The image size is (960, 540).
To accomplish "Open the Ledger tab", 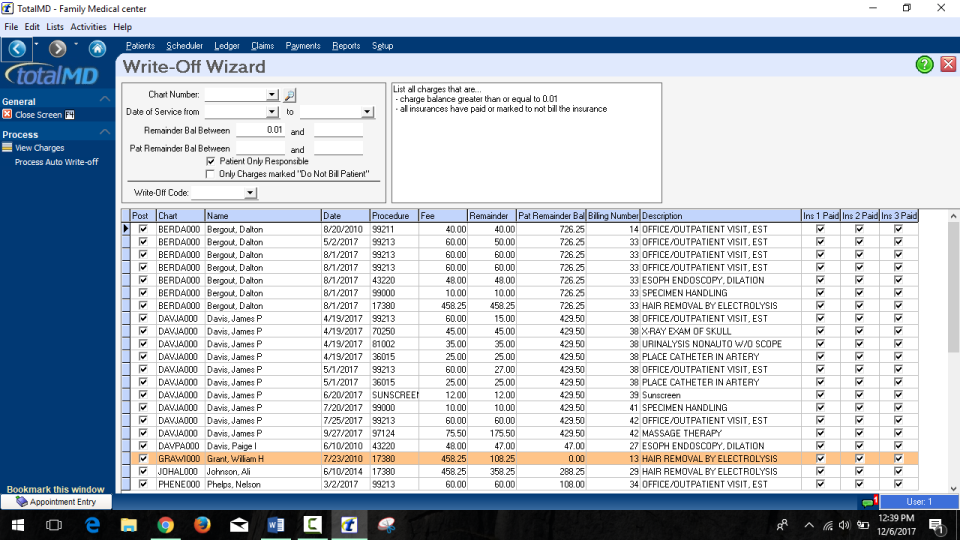I will click(x=227, y=46).
